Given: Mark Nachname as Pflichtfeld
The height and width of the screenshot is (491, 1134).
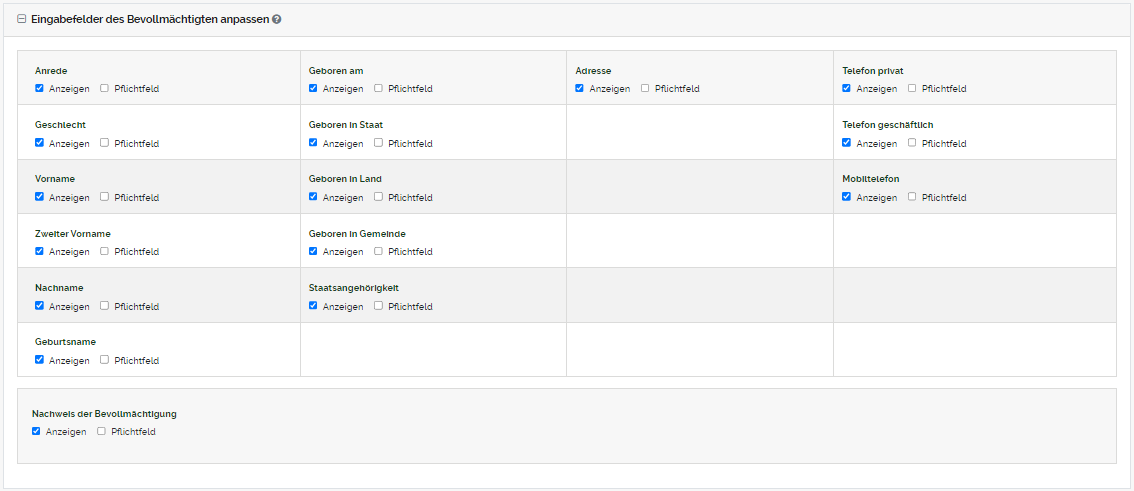Looking at the screenshot, I should point(105,306).
